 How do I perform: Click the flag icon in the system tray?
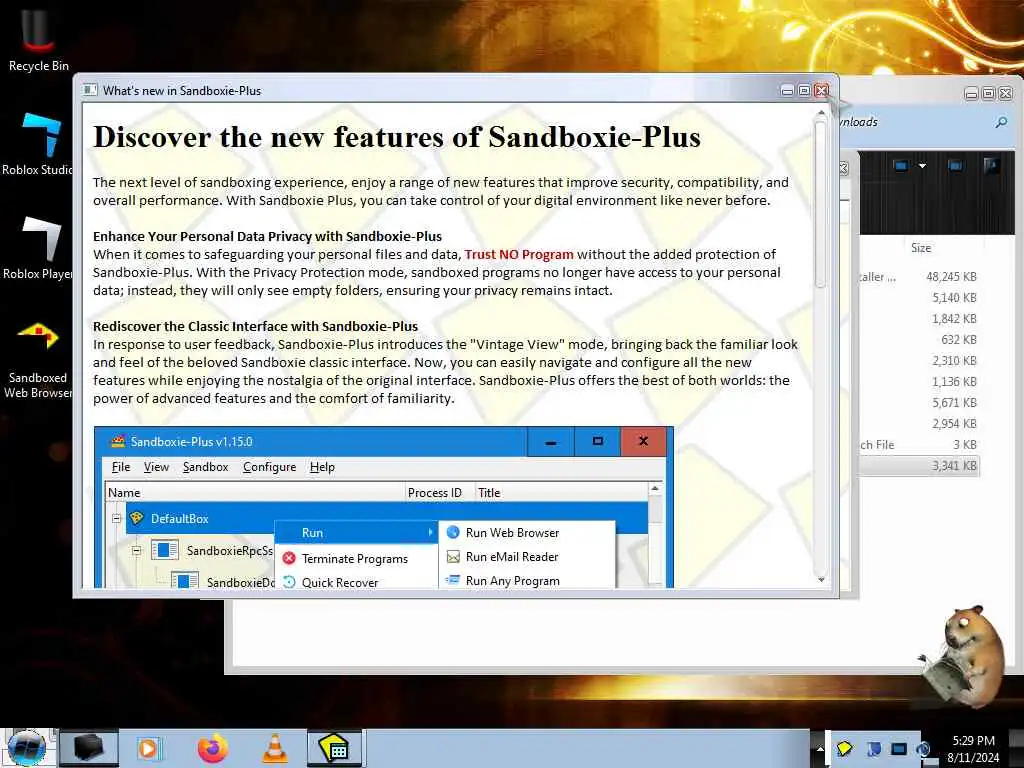pyautogui.click(x=873, y=748)
